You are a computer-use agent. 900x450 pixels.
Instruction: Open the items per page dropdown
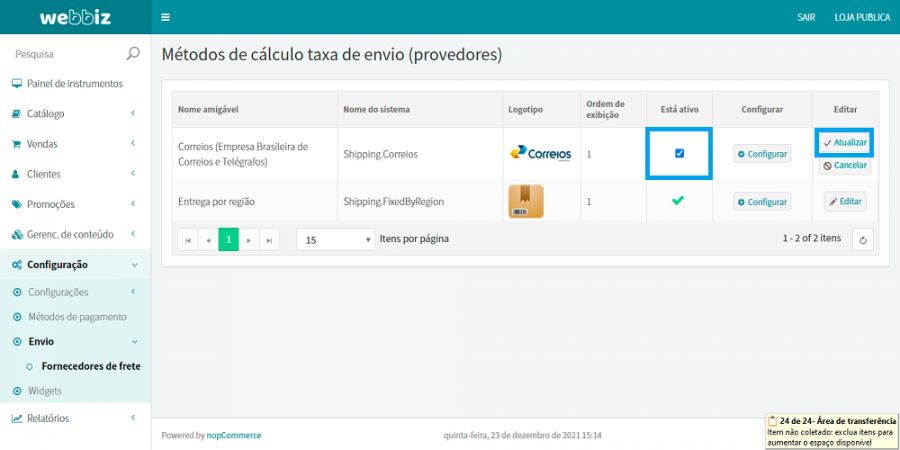335,240
